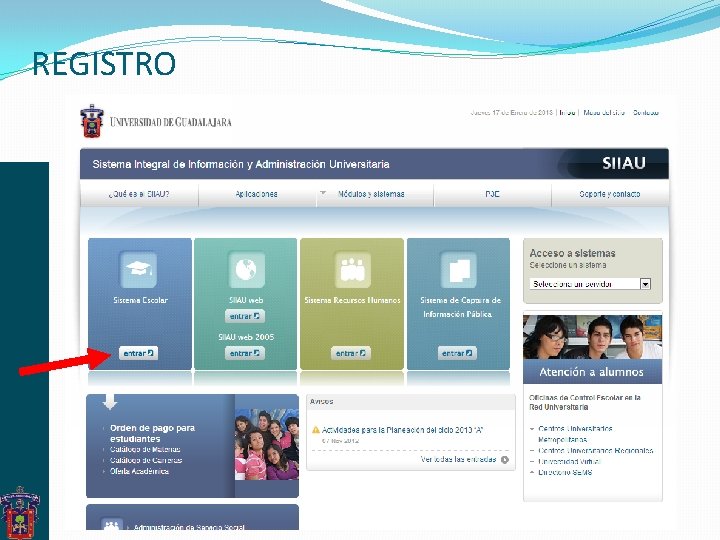720x540 pixels.
Task: Open the Seleccione un servidor dropdown
Action: pyautogui.click(x=590, y=284)
